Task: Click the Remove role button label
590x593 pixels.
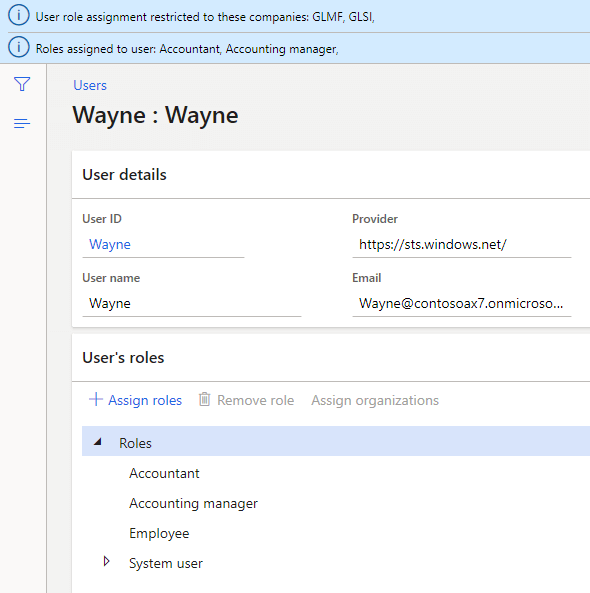Action: (255, 400)
